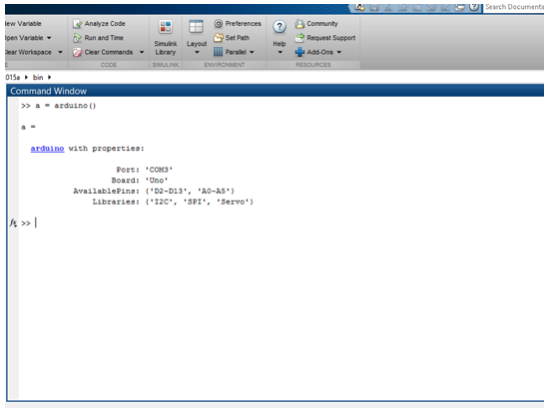This screenshot has height=410, width=551.
Task: Open the Layout dropdown arrow
Action: point(197,52)
